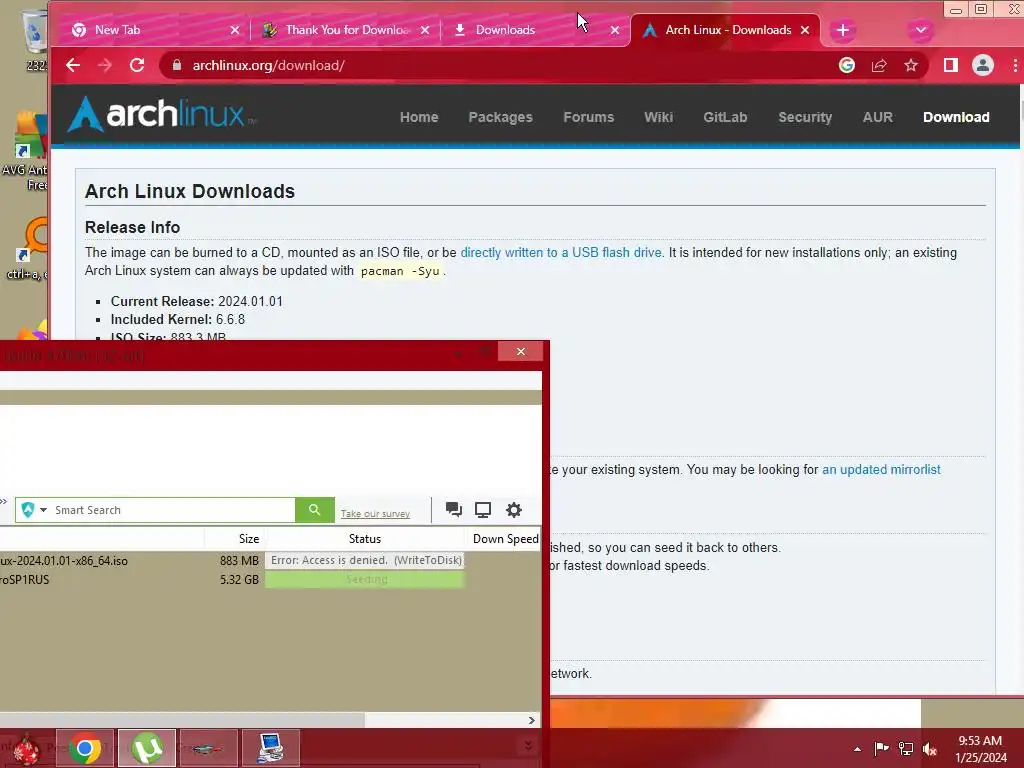This screenshot has height=768, width=1024.
Task: Open the search provider dropdown arrow
Action: coord(44,510)
